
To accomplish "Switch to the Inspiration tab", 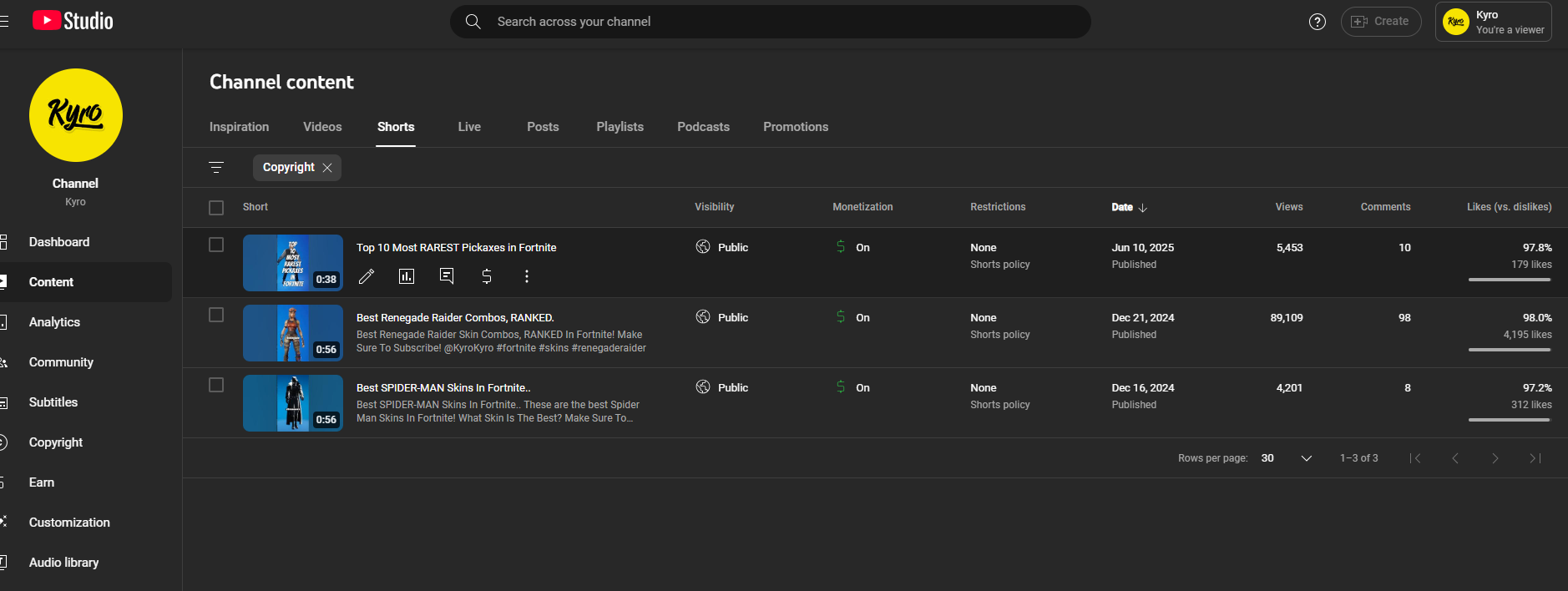I will point(239,127).
